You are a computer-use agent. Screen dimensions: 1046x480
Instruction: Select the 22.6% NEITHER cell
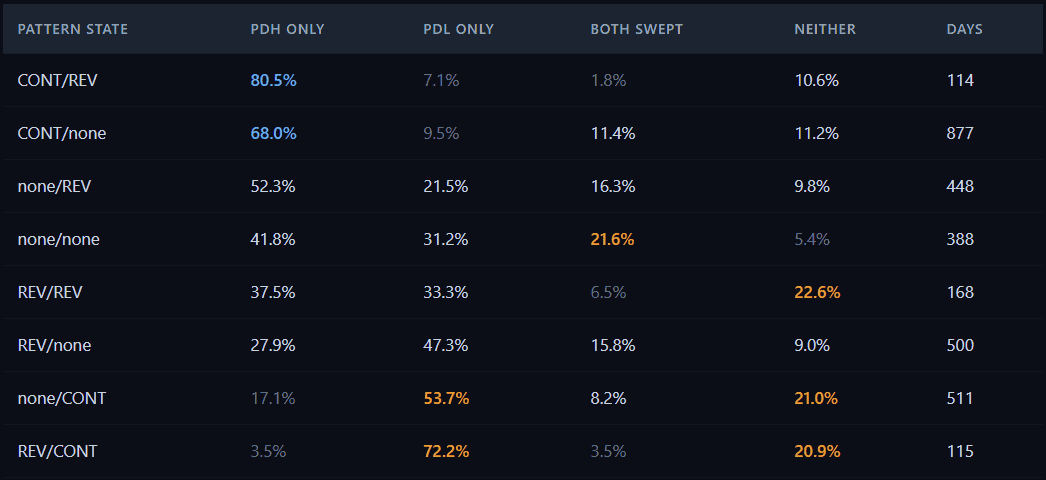pos(817,292)
